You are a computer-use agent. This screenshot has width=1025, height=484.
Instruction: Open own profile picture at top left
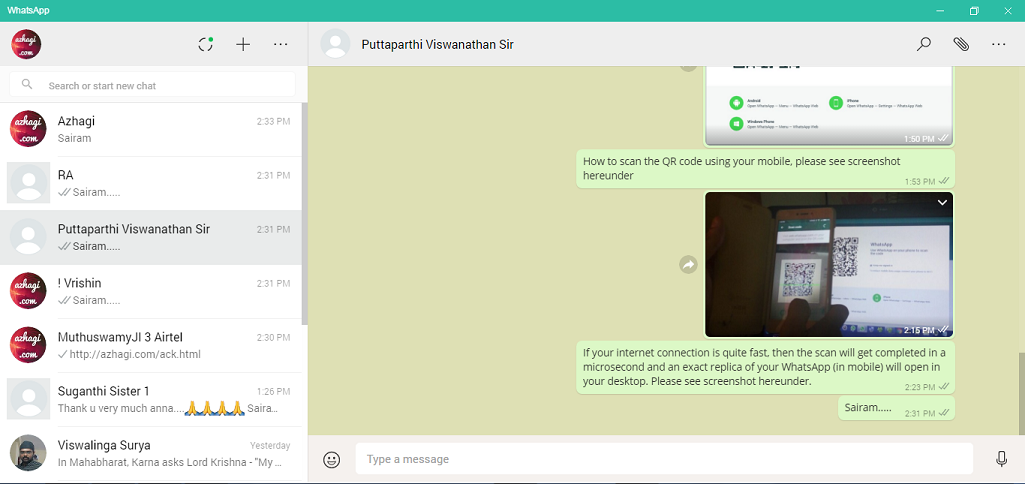[x=26, y=44]
